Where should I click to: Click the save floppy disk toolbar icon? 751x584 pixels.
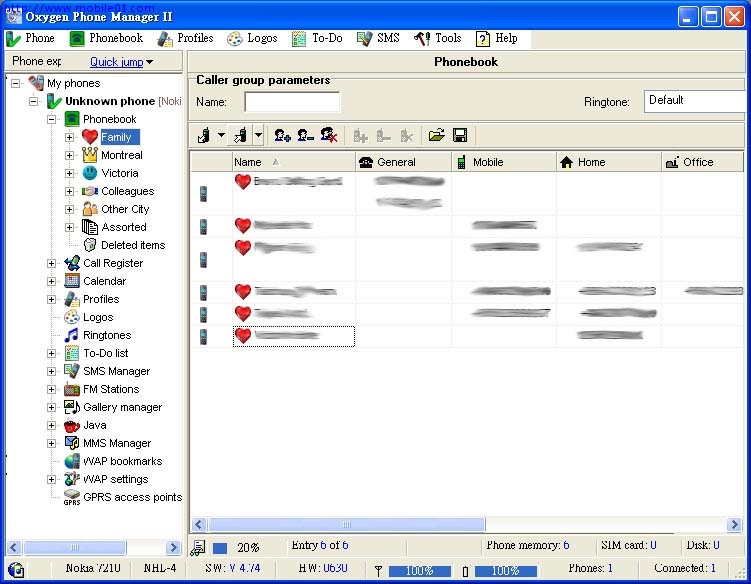[460, 136]
